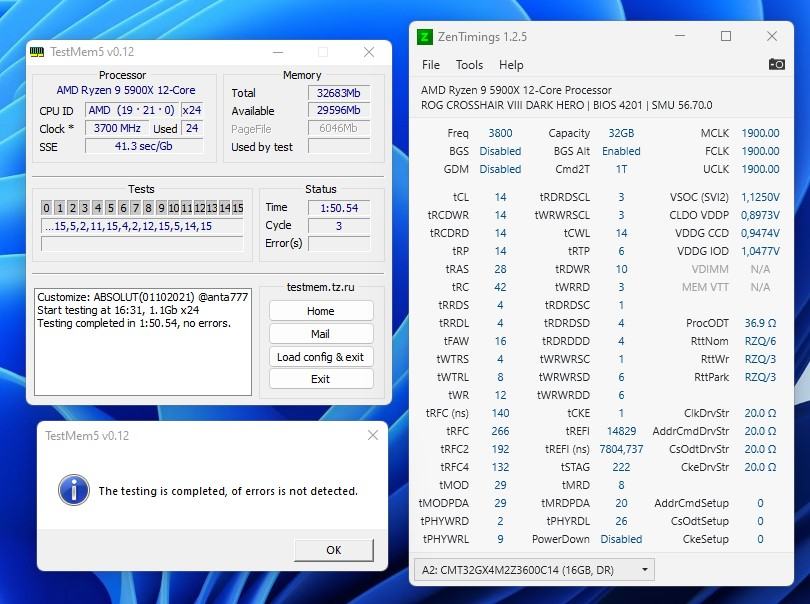Click the ProcODT value 36.9 Ω
The width and height of the screenshot is (810, 604).
pyautogui.click(x=760, y=323)
